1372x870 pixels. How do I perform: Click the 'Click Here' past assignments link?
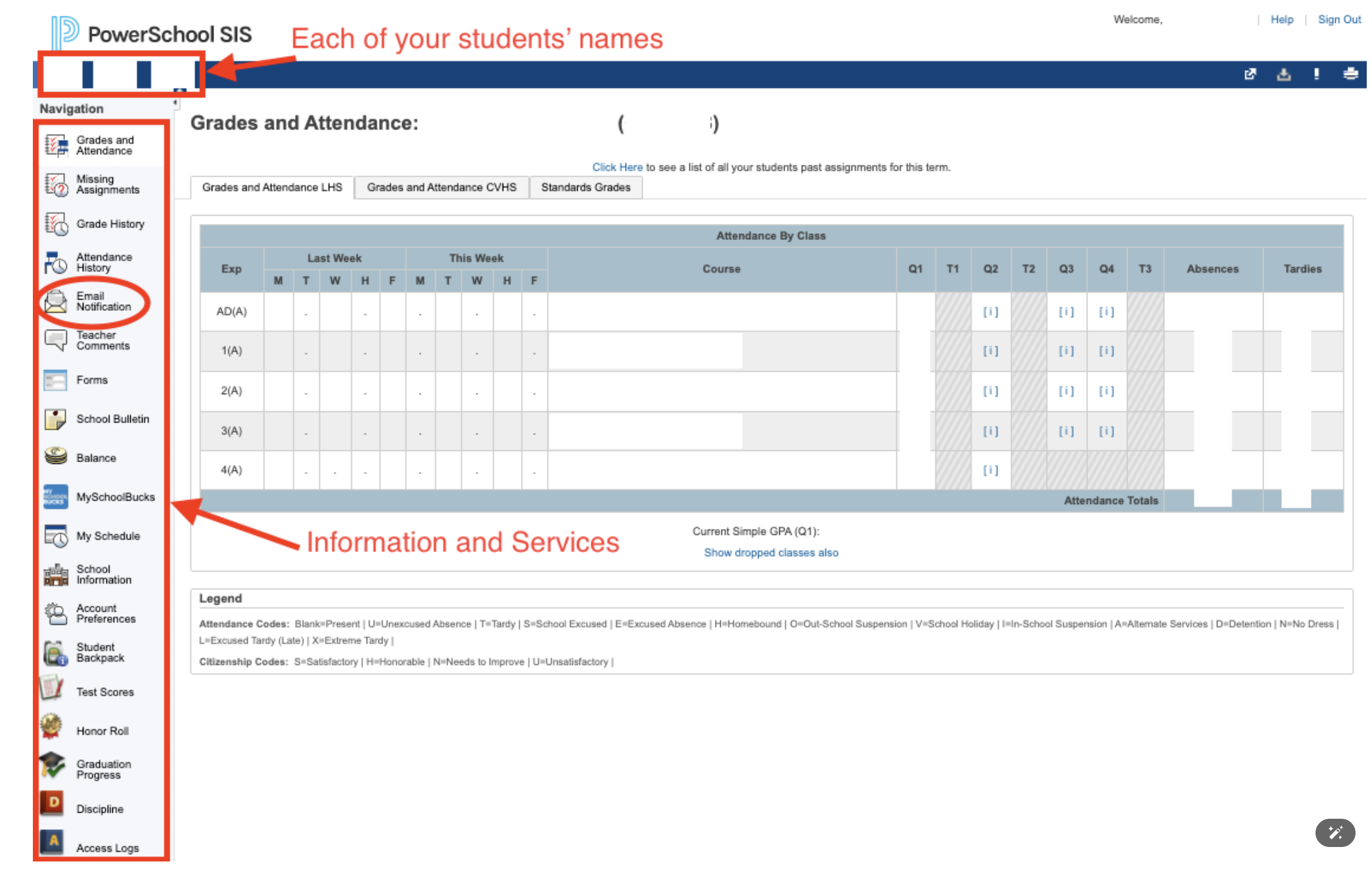[x=617, y=167]
